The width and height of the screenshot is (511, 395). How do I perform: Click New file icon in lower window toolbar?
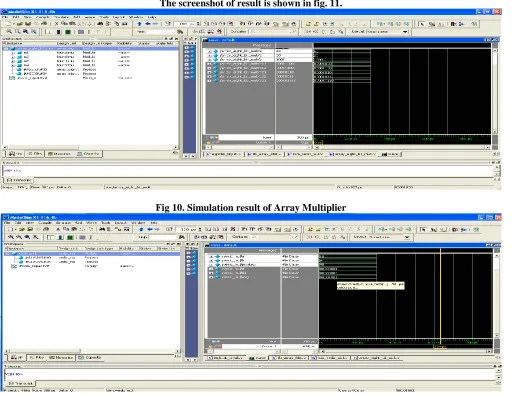(10, 229)
